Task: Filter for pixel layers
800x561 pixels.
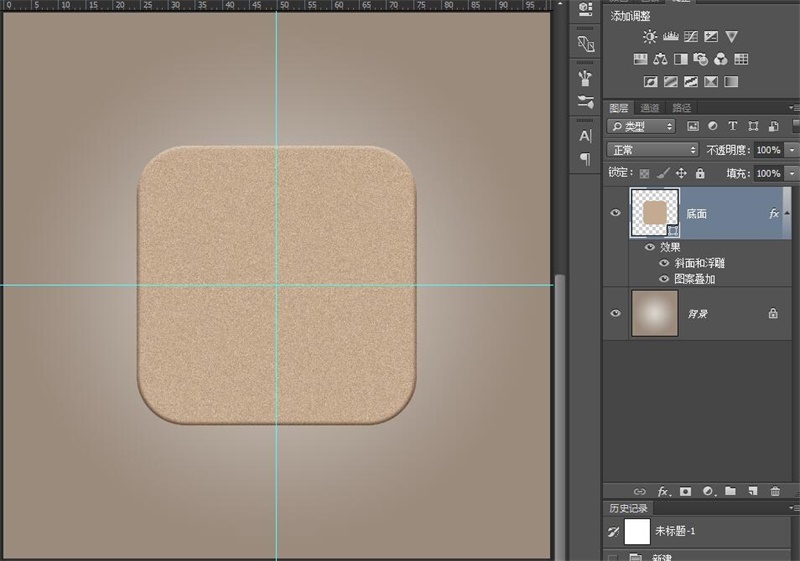Action: 692,126
